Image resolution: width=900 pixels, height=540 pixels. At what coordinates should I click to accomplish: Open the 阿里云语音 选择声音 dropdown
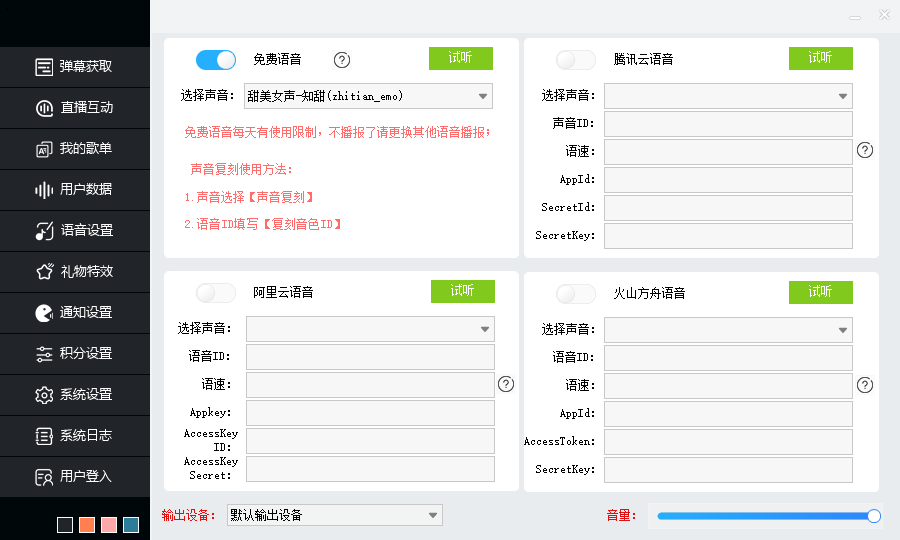coord(370,329)
